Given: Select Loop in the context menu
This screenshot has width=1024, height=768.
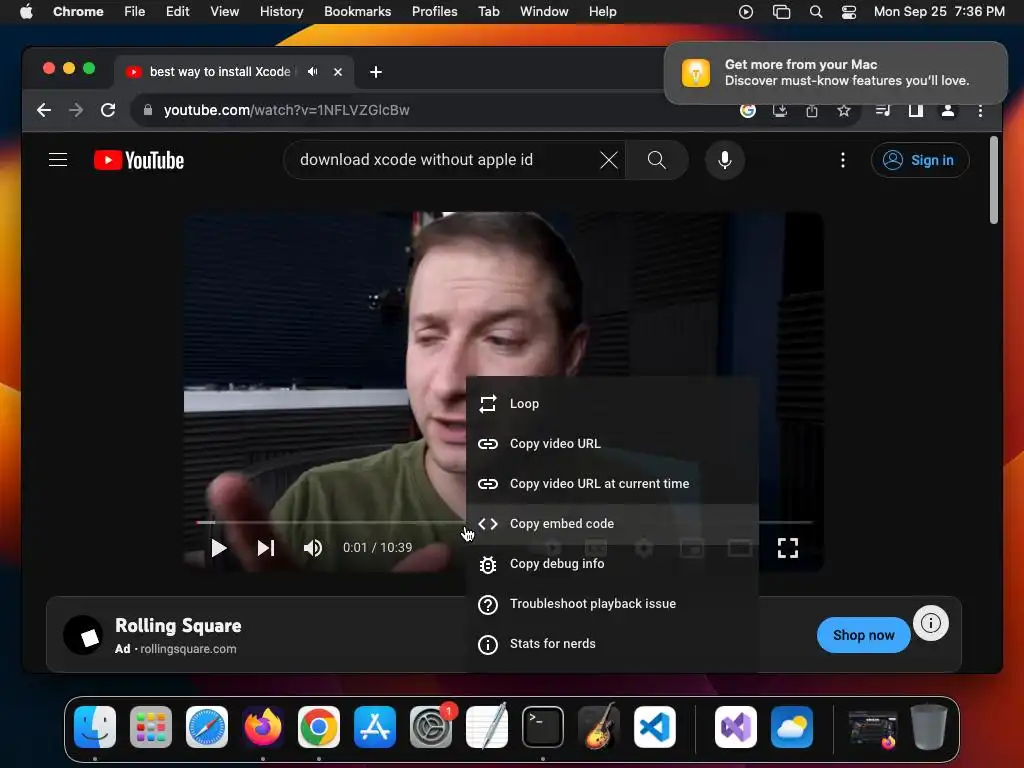Looking at the screenshot, I should coord(612,404).
